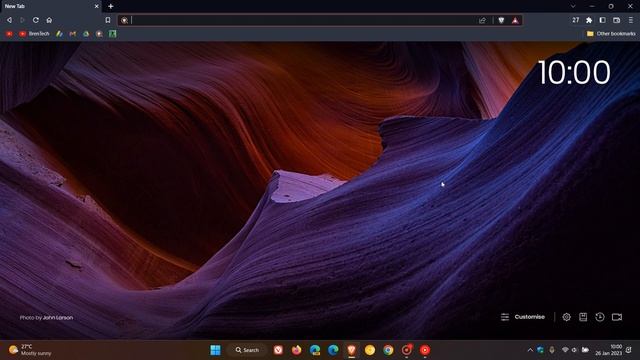The image size is (640, 360).
Task: Click the 10:00 clock widget
Action: pos(574,73)
